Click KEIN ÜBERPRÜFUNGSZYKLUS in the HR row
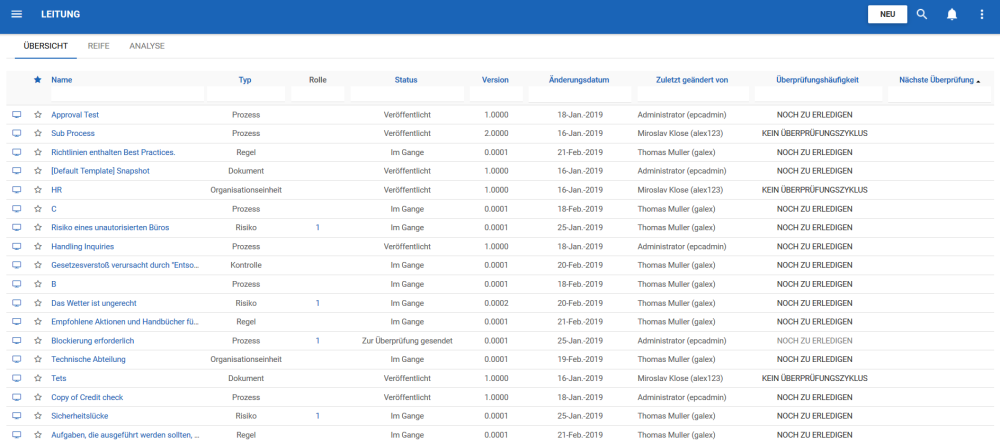 coord(814,190)
